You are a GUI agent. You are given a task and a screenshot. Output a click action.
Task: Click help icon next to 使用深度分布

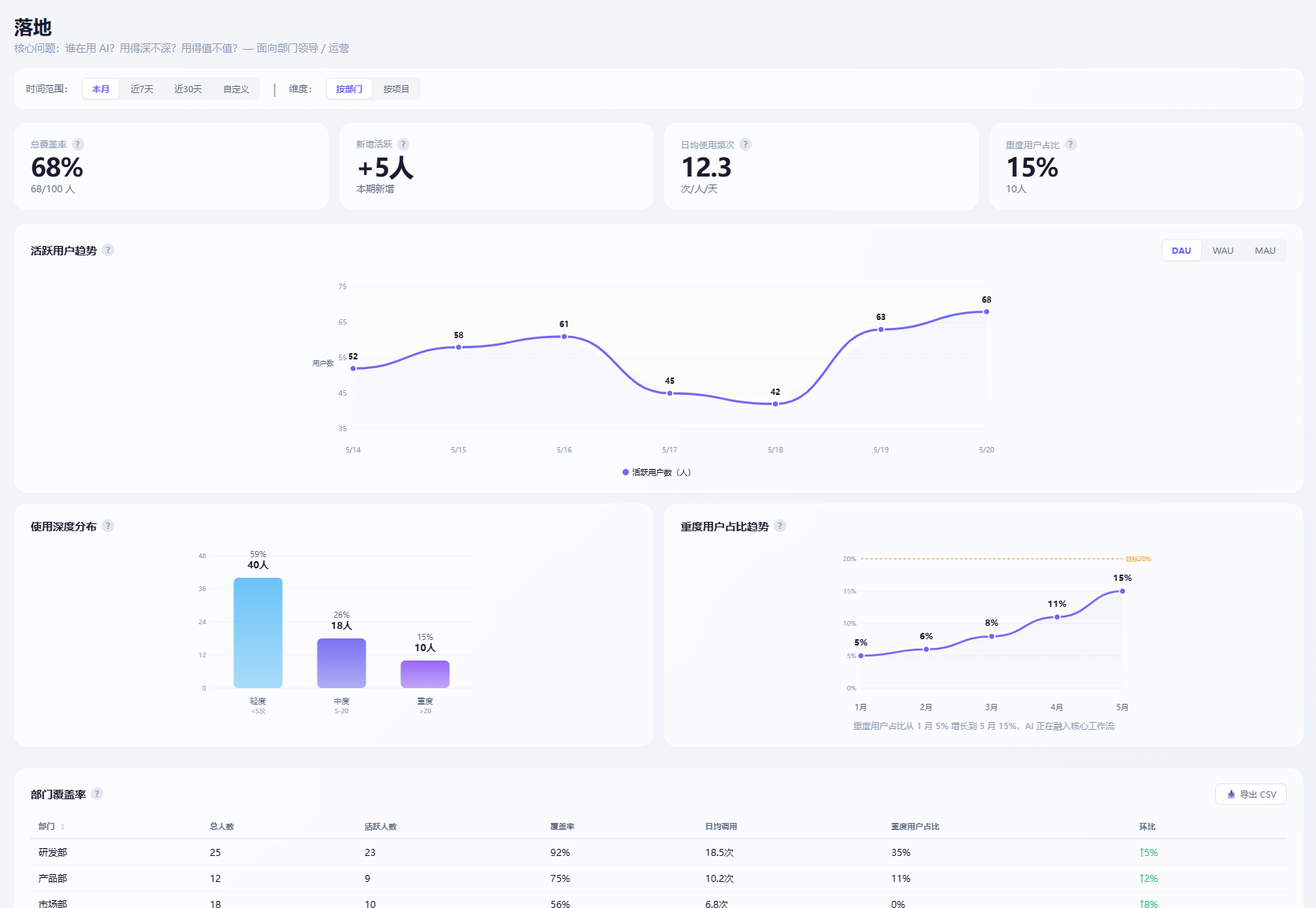coord(108,526)
